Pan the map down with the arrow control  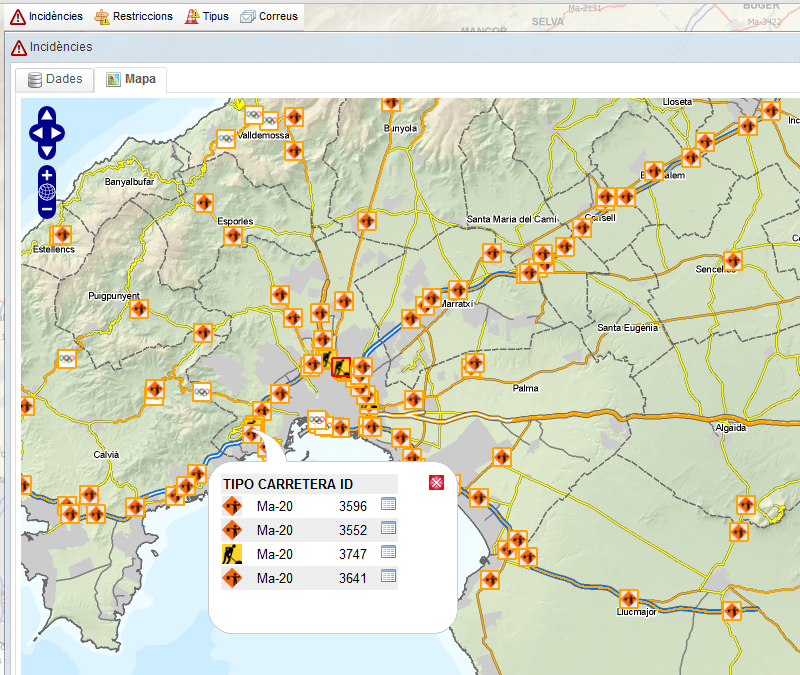[x=47, y=151]
